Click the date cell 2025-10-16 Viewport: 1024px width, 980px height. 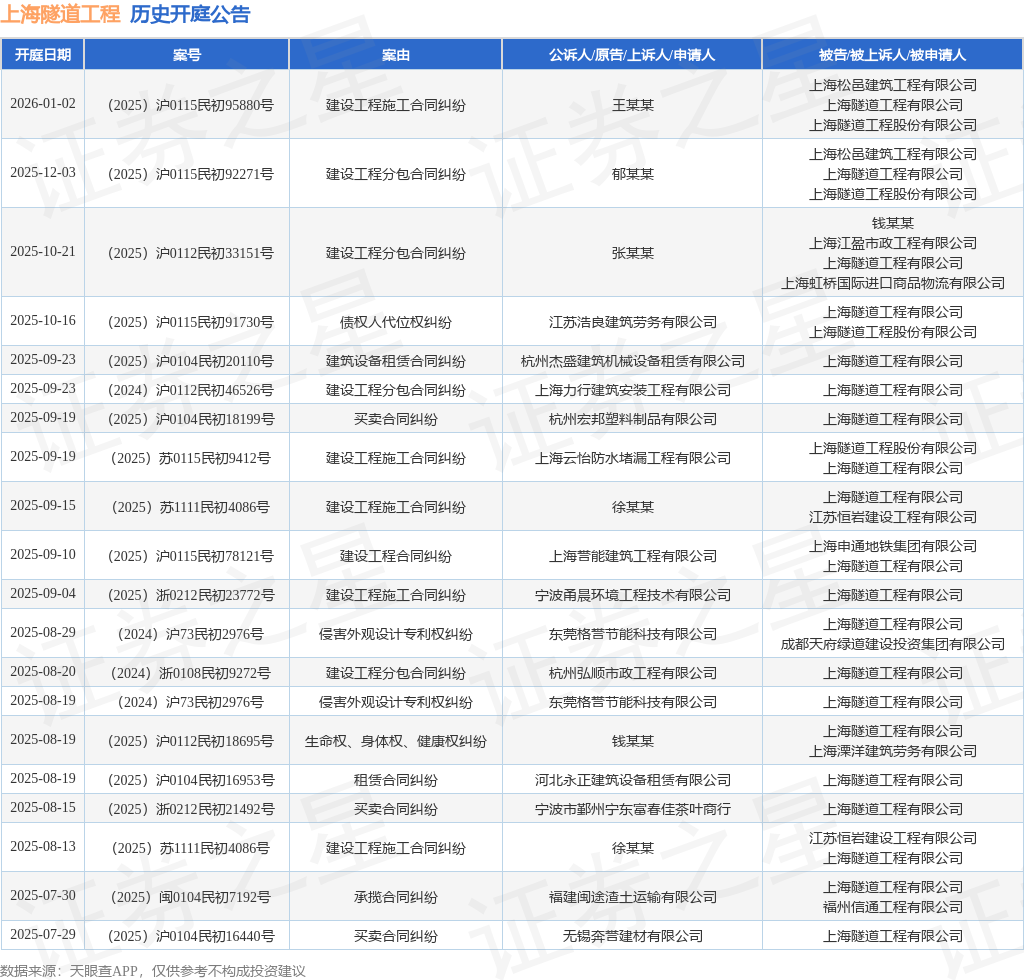click(42, 321)
